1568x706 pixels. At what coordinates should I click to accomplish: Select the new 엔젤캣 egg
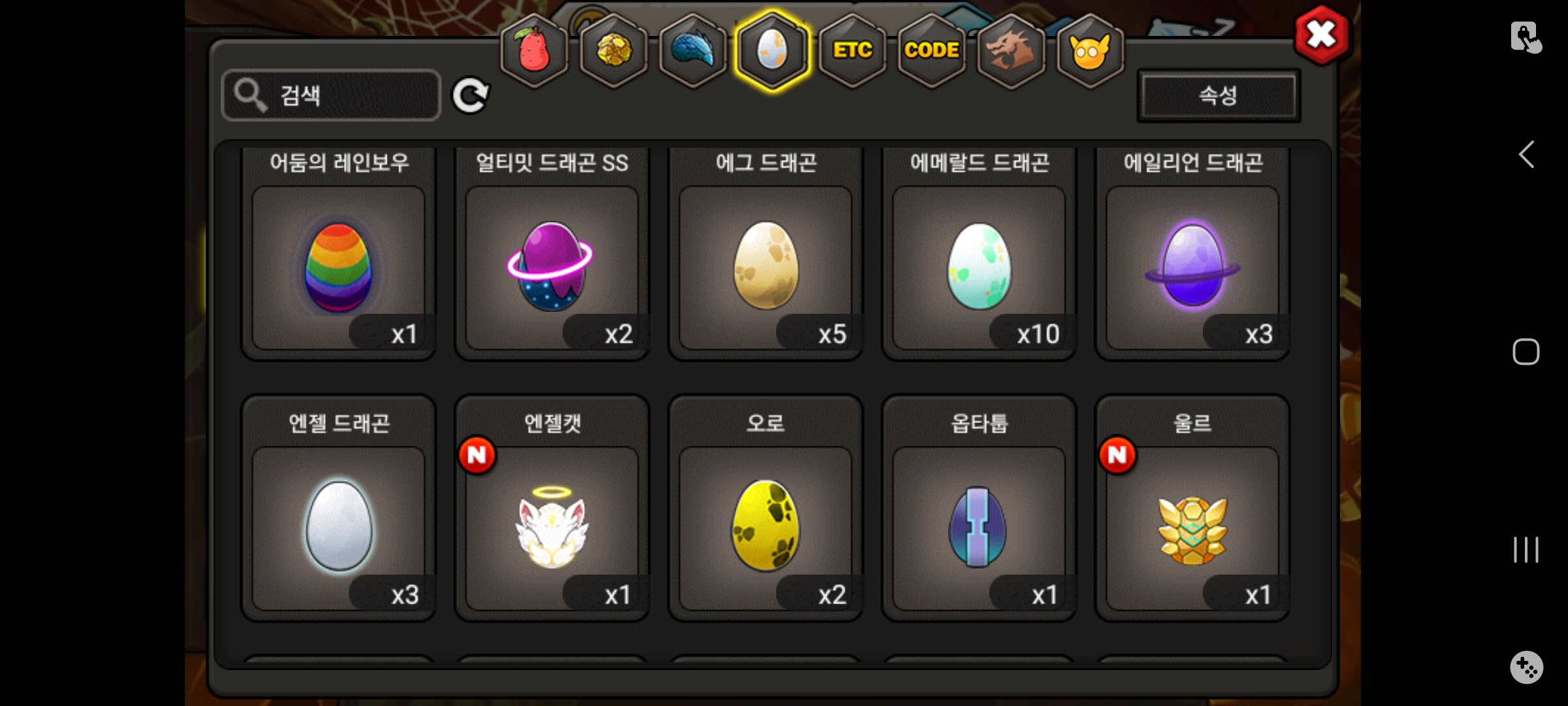[x=552, y=508]
